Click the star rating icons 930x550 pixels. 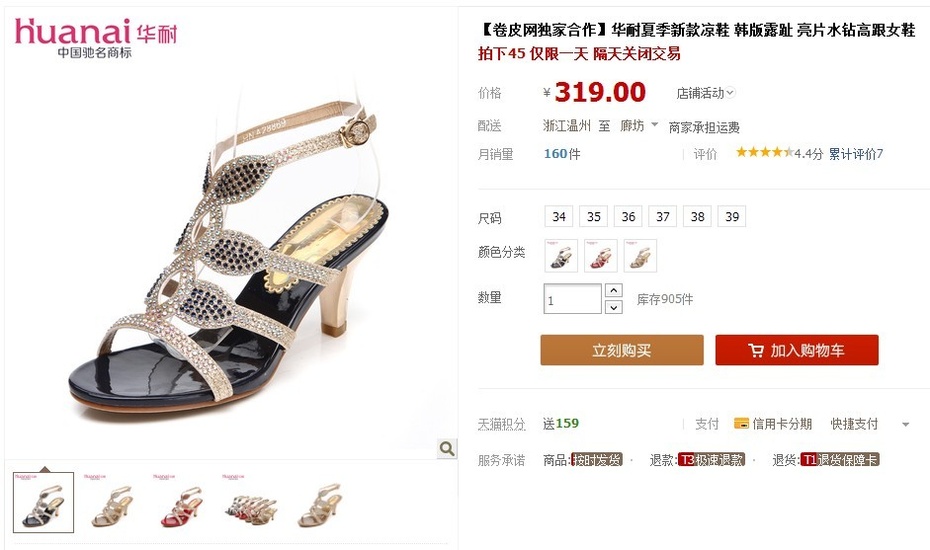click(765, 152)
